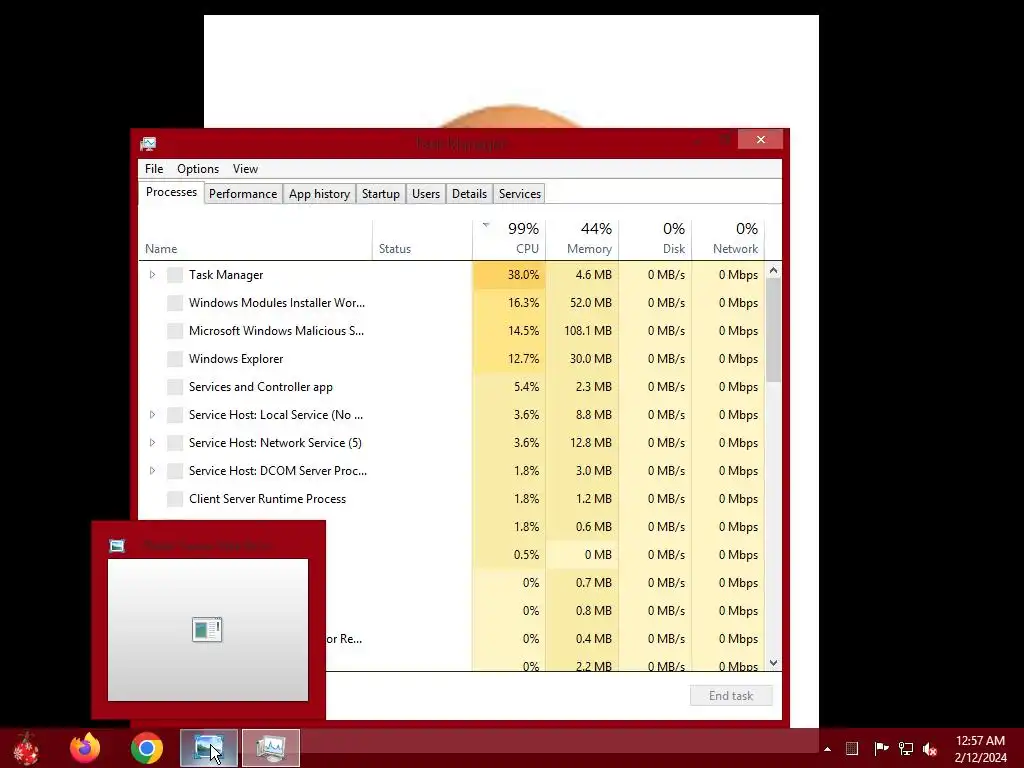Screen dimensions: 1024x768
Task: Sort by the Name column header
Action: coord(256,240)
